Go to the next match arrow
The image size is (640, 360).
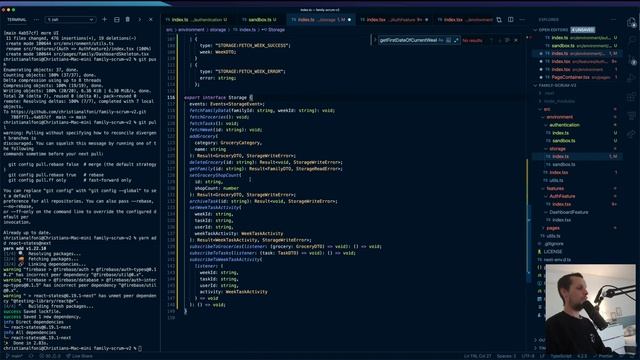click(499, 40)
